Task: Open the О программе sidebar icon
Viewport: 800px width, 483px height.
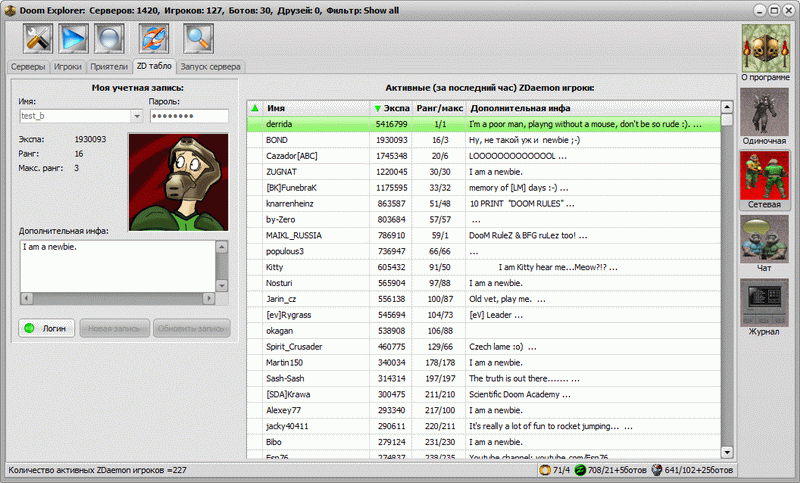Action: tap(764, 46)
